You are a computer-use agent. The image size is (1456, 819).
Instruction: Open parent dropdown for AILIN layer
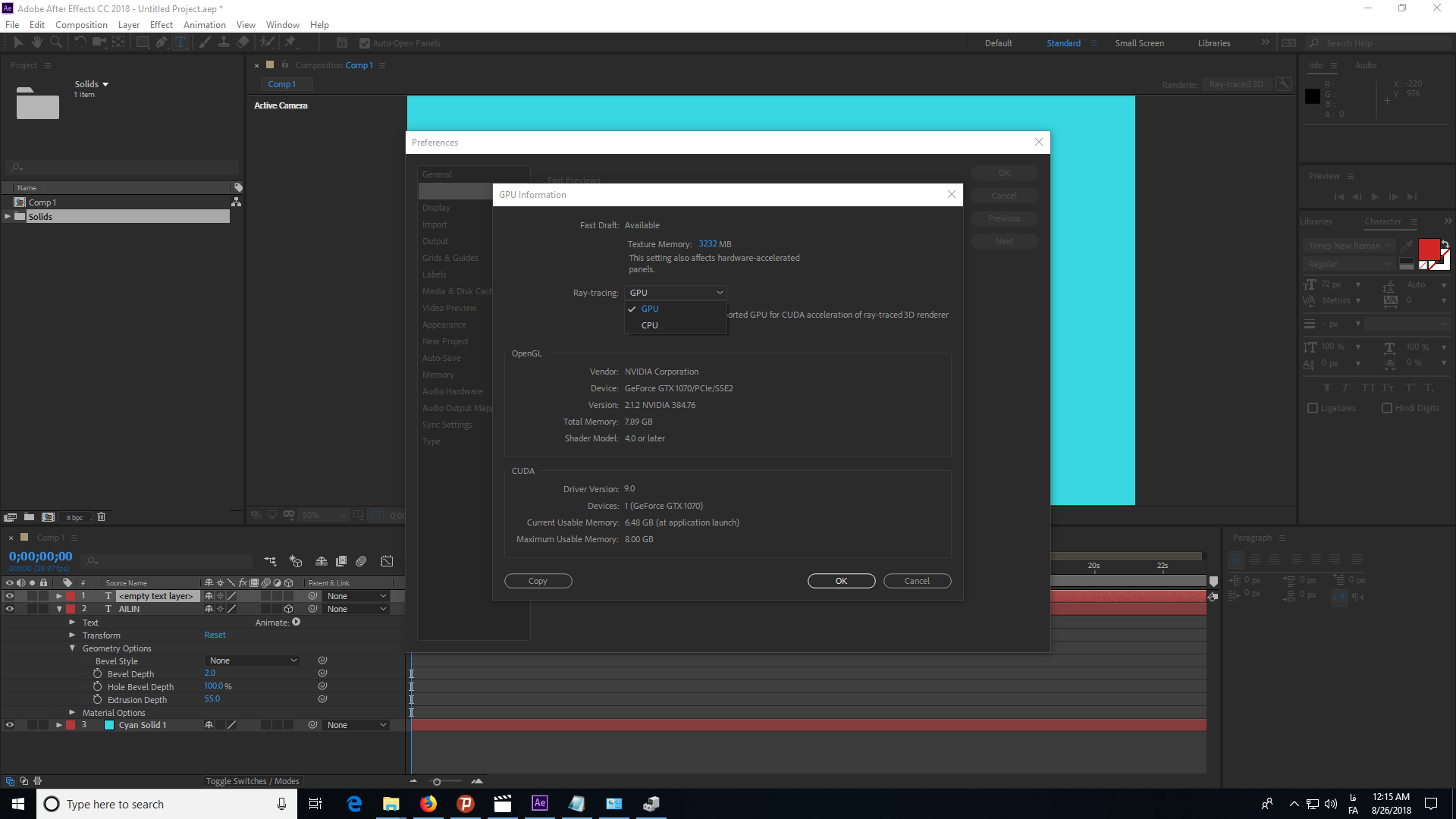(x=356, y=609)
